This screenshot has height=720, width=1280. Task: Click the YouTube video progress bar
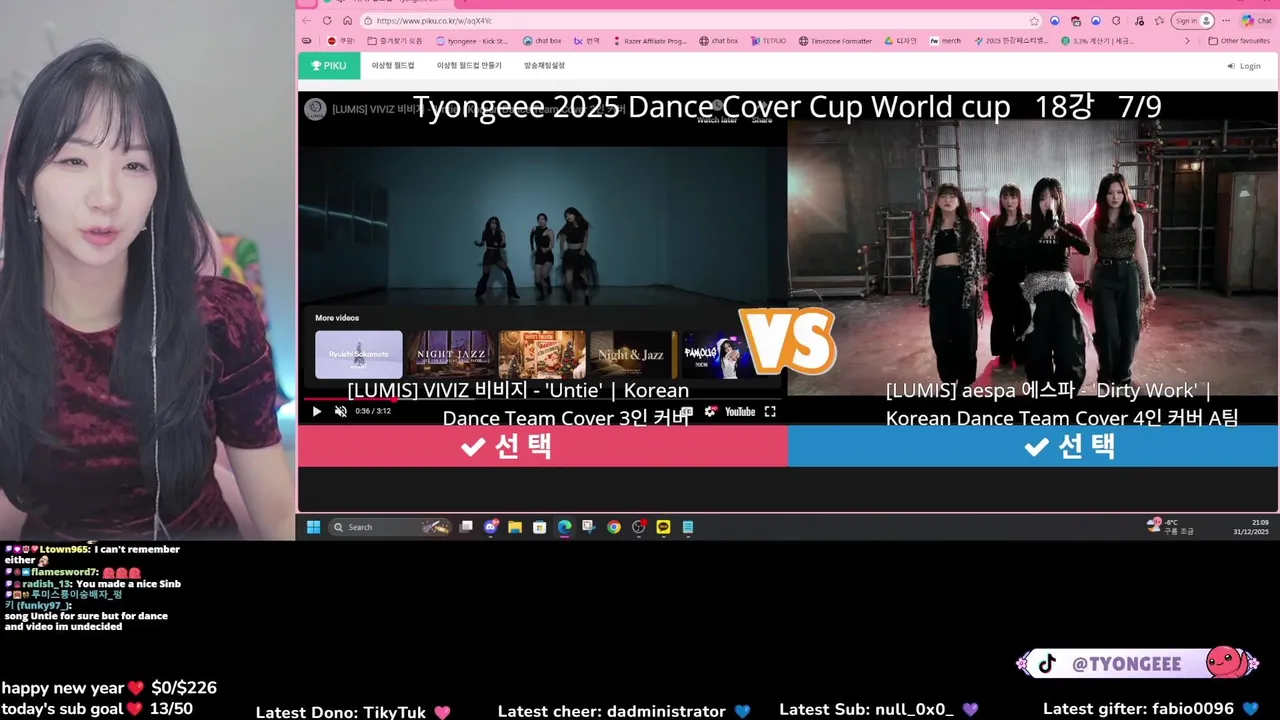point(543,399)
